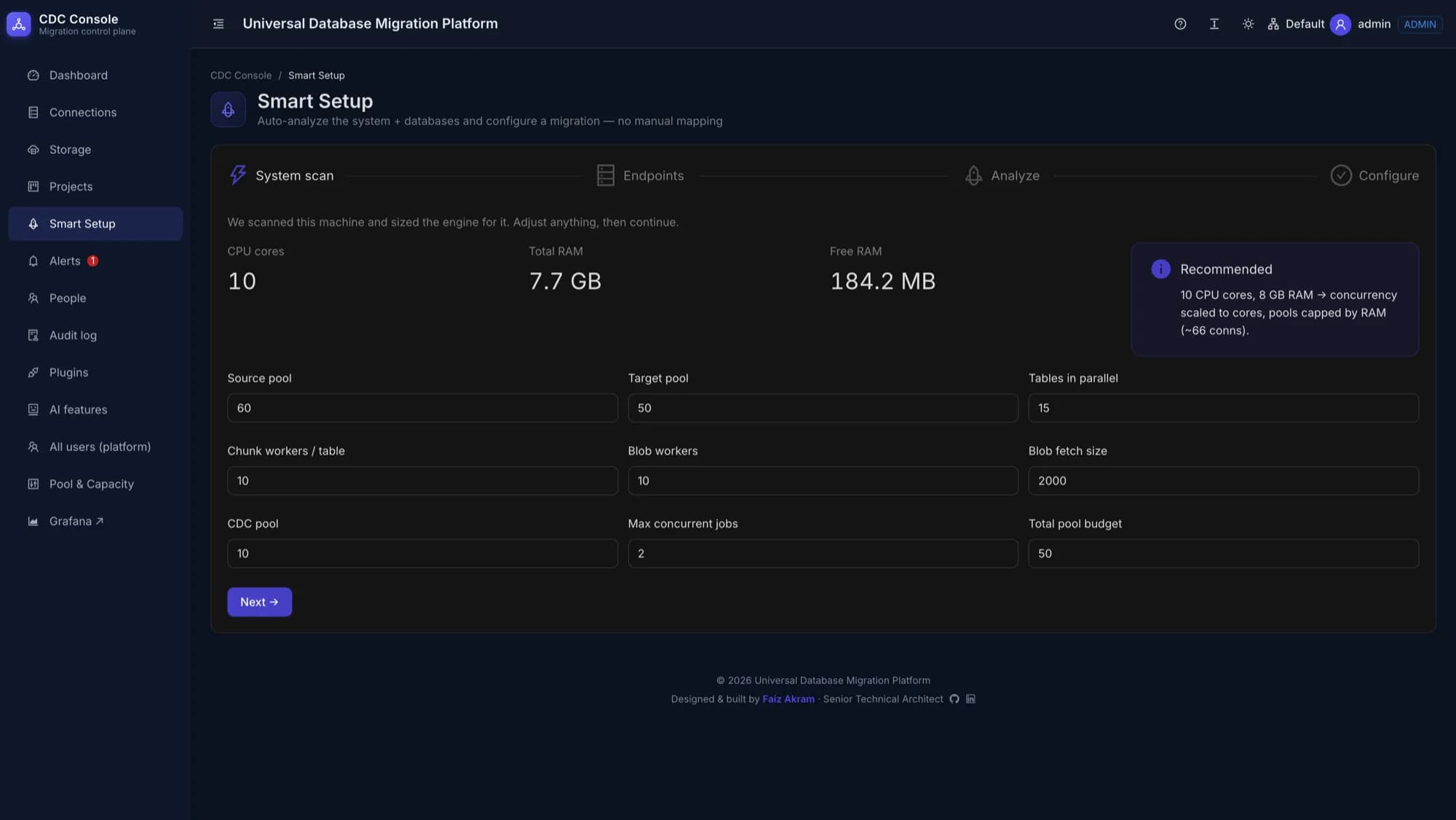Open Grafana external link
Screen dimensions: 1456x820
click(x=95, y=521)
